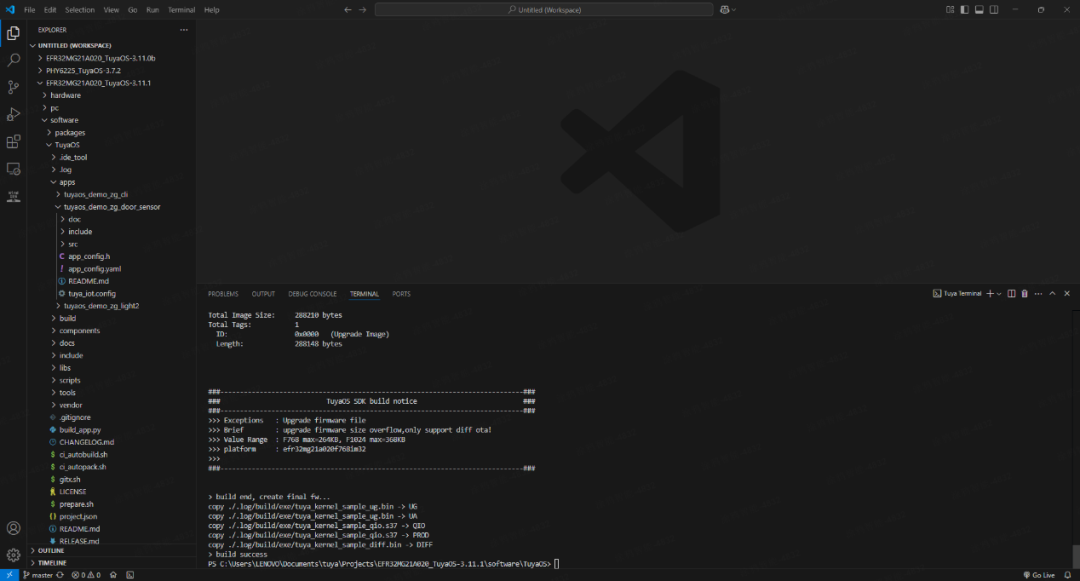Open Source Control view

coord(13,87)
